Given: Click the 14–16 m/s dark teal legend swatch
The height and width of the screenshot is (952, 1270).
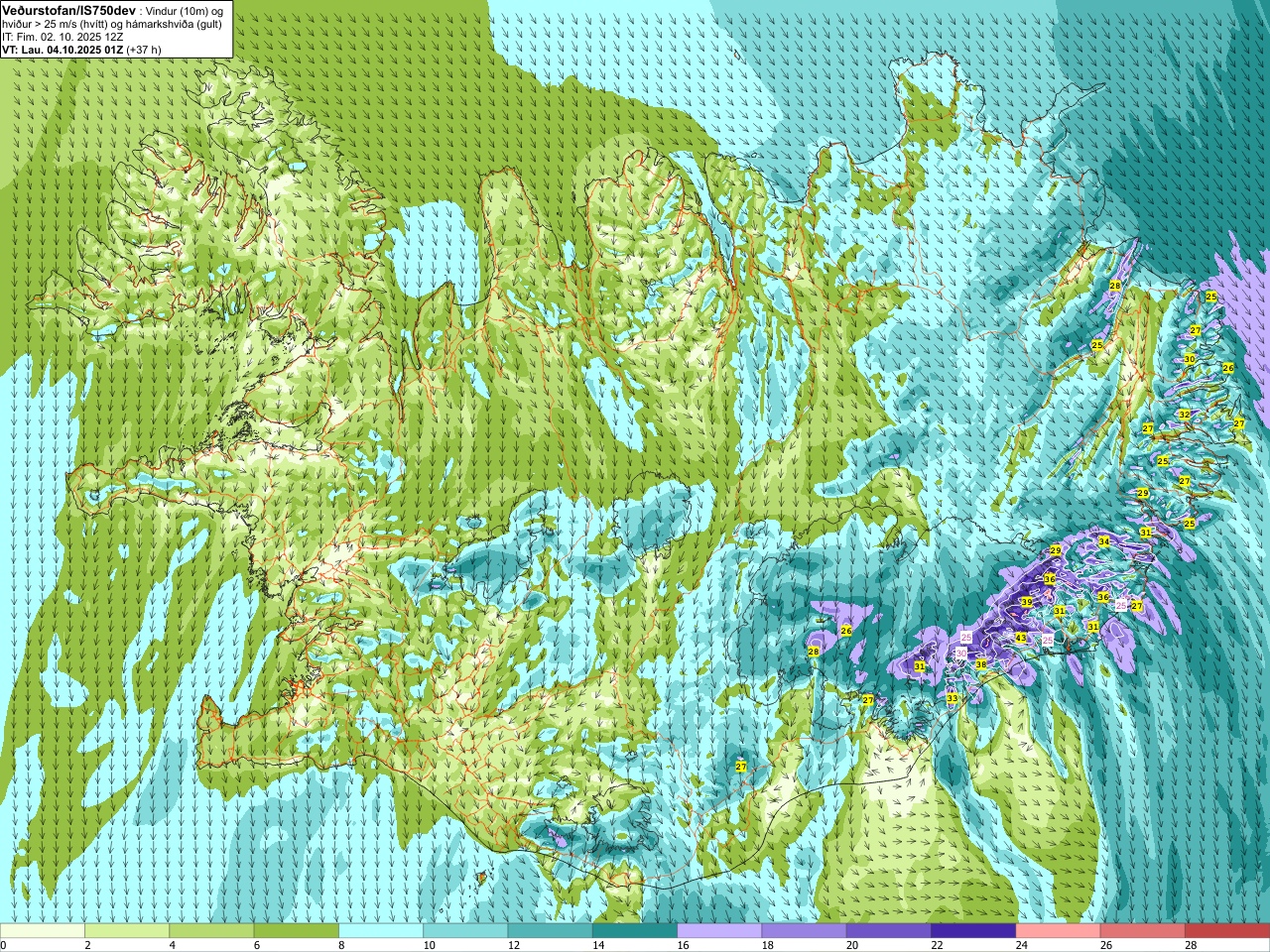Looking at the screenshot, I should [x=635, y=931].
